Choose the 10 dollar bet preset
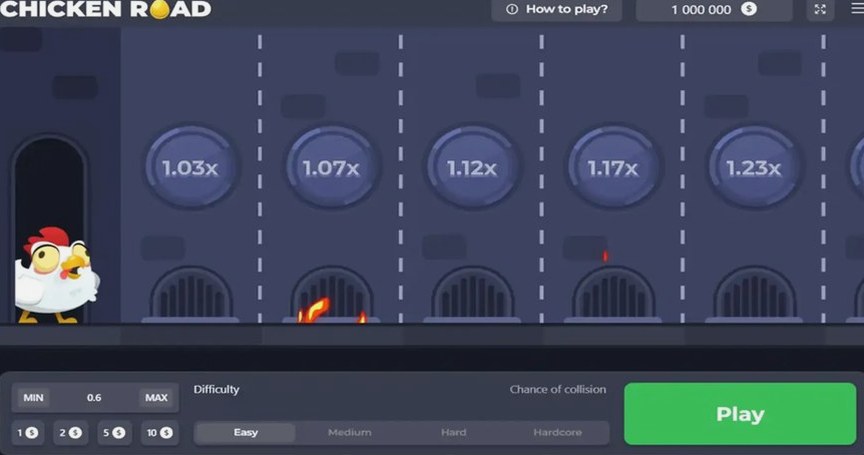 click(x=159, y=433)
